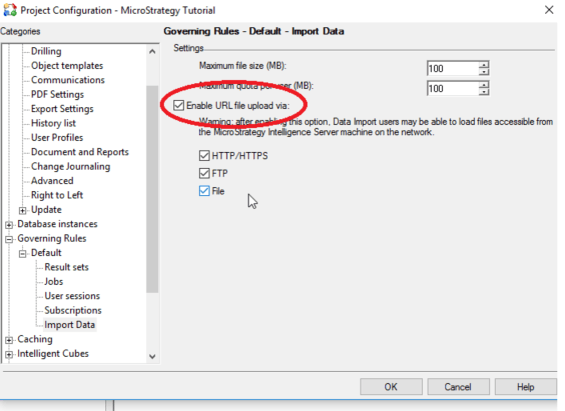Select Export Settings in tree
The width and height of the screenshot is (565, 411).
coord(62,109)
